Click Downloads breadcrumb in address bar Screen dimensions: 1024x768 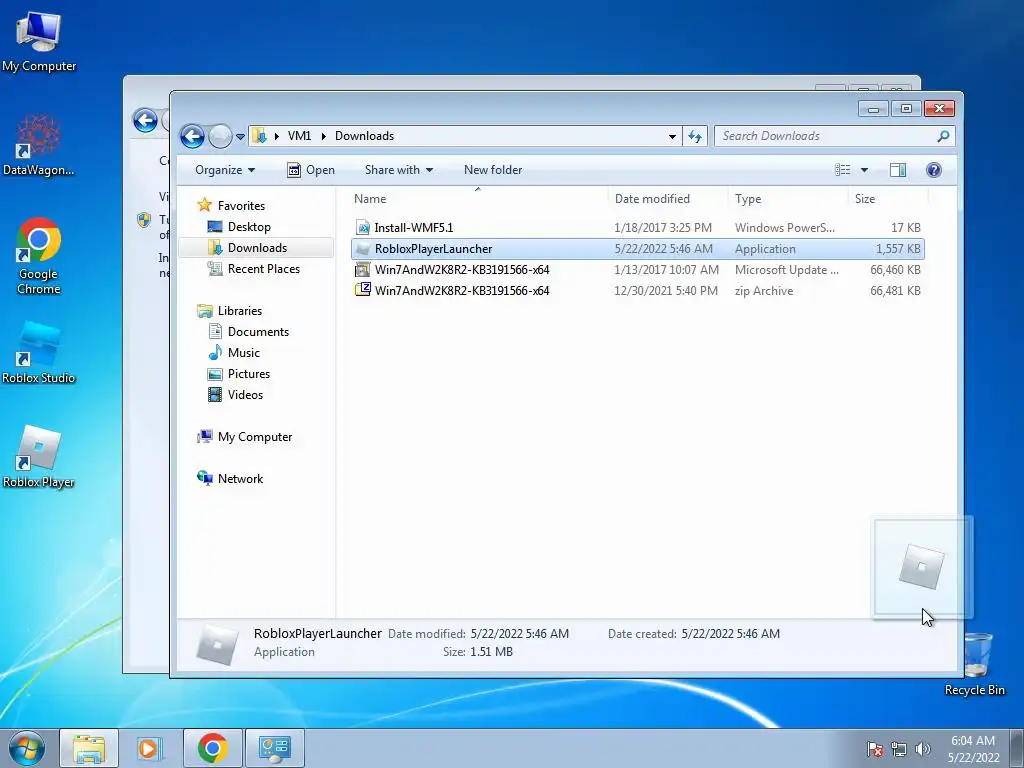tap(364, 136)
